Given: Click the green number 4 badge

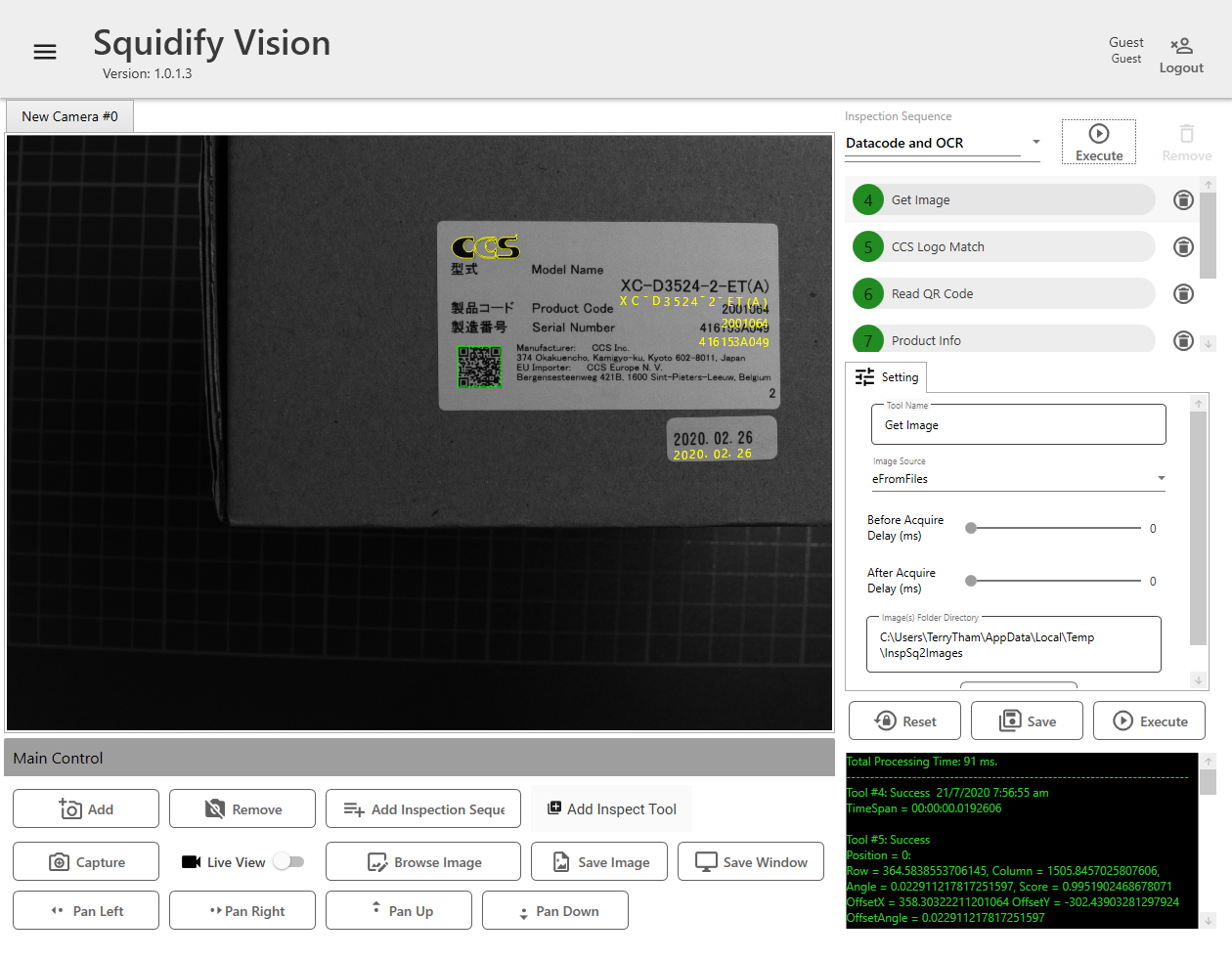Looking at the screenshot, I should coord(868,199).
